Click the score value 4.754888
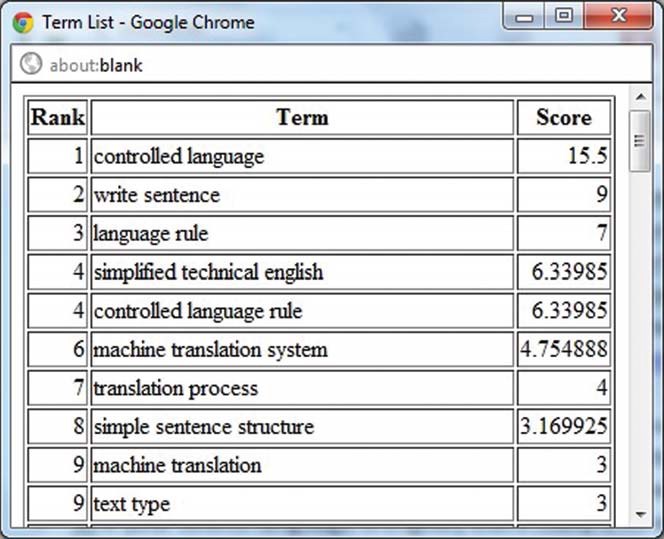The width and height of the screenshot is (664, 539). pos(564,349)
